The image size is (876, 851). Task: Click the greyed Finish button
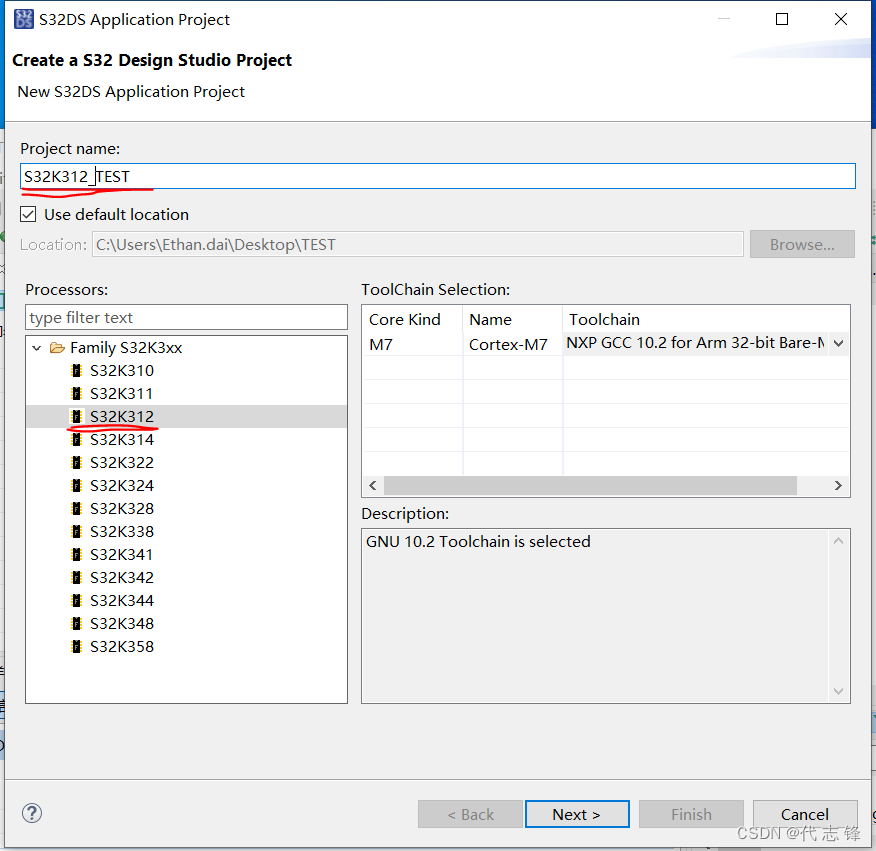coord(691,814)
